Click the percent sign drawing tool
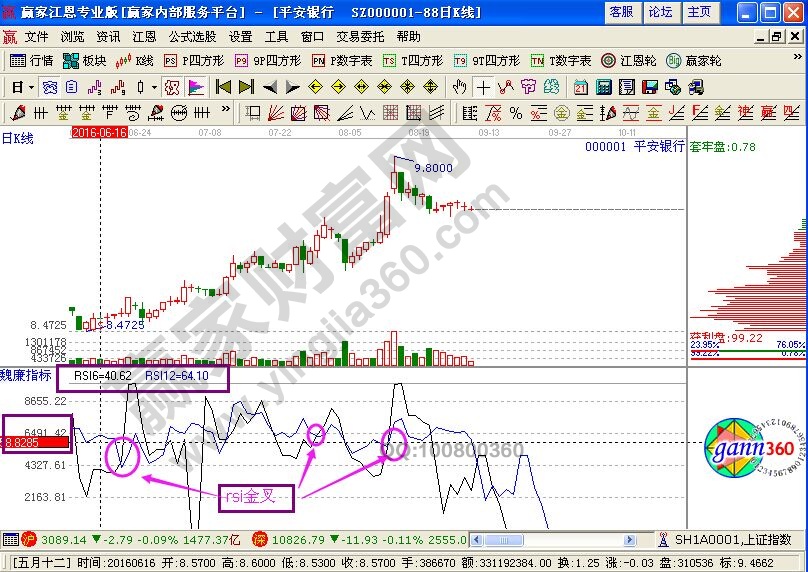 pos(516,112)
